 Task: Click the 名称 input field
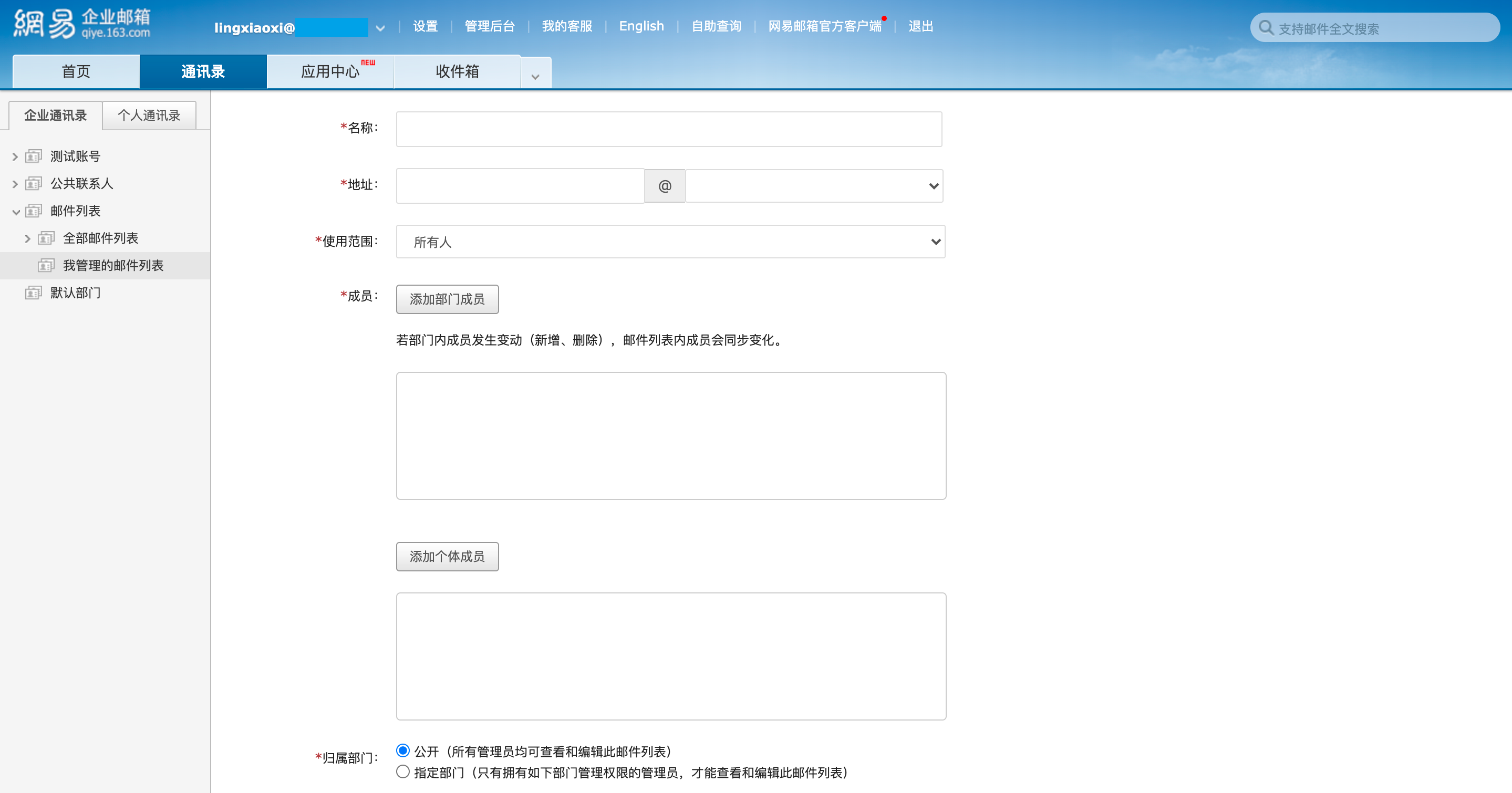669,129
